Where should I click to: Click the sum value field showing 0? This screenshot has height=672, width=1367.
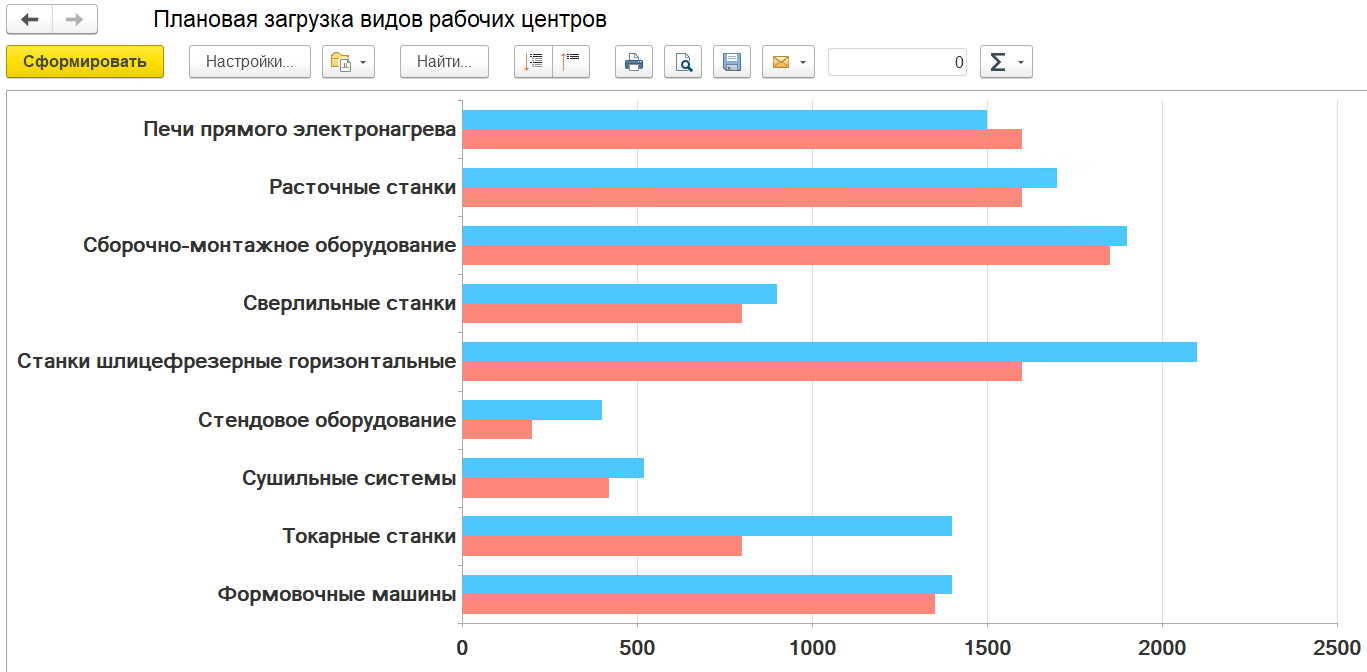point(897,62)
